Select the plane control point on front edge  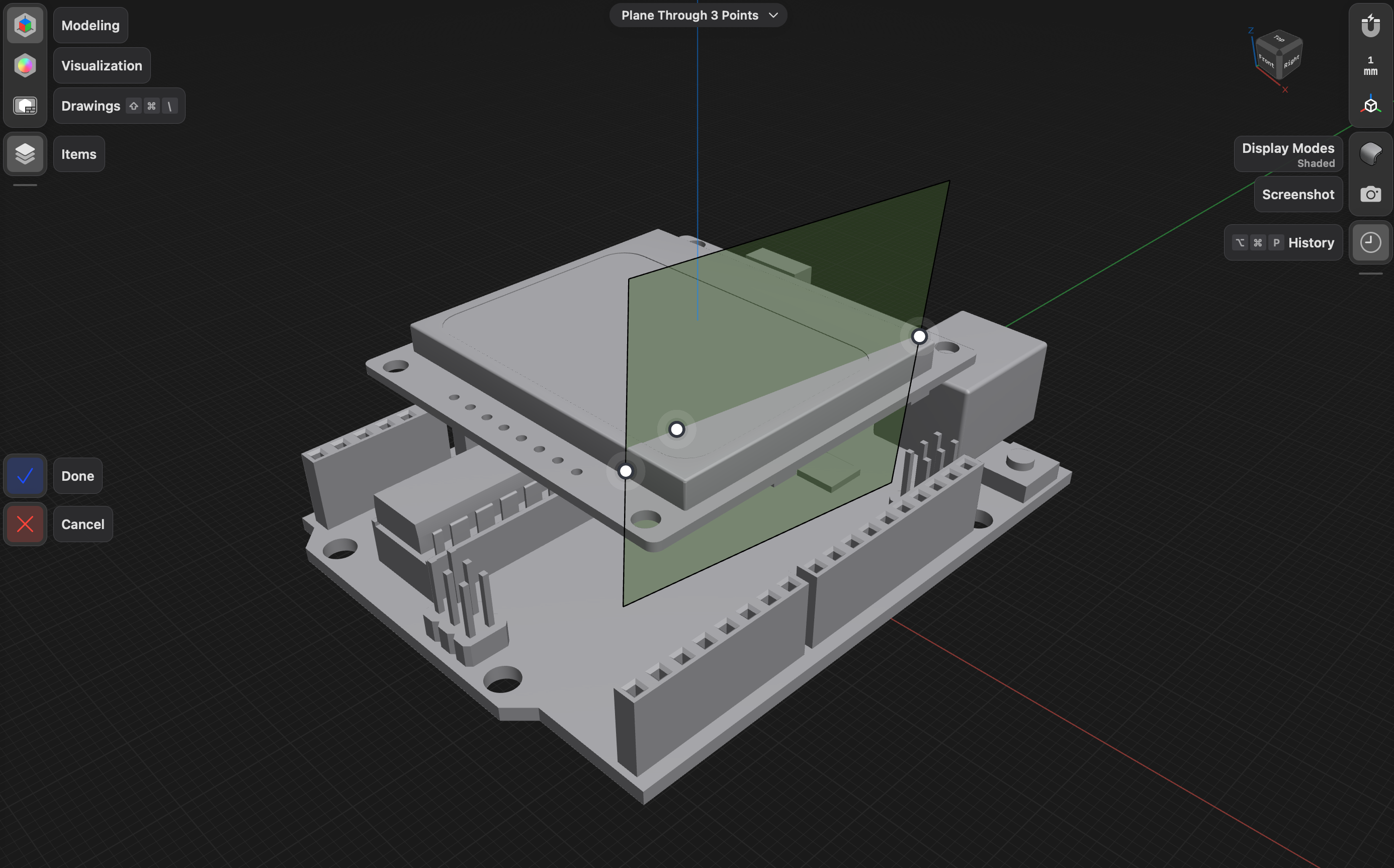[626, 471]
